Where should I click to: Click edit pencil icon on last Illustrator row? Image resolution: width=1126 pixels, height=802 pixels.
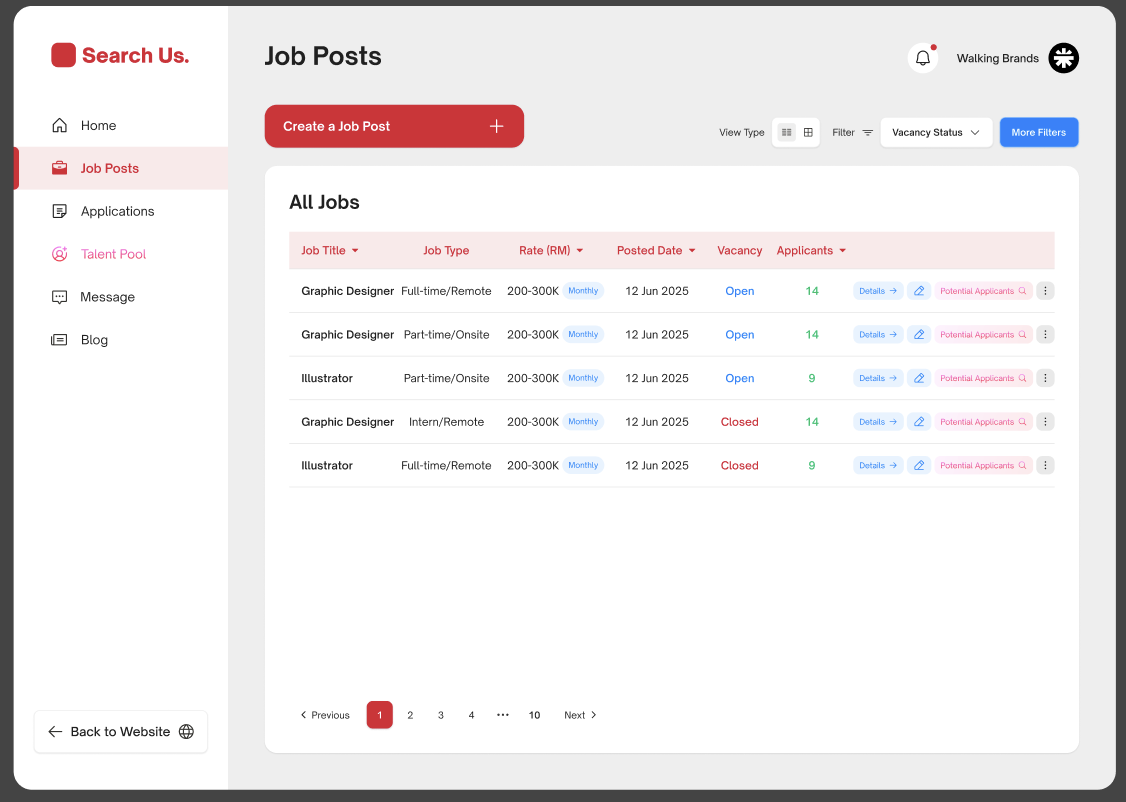click(x=919, y=465)
